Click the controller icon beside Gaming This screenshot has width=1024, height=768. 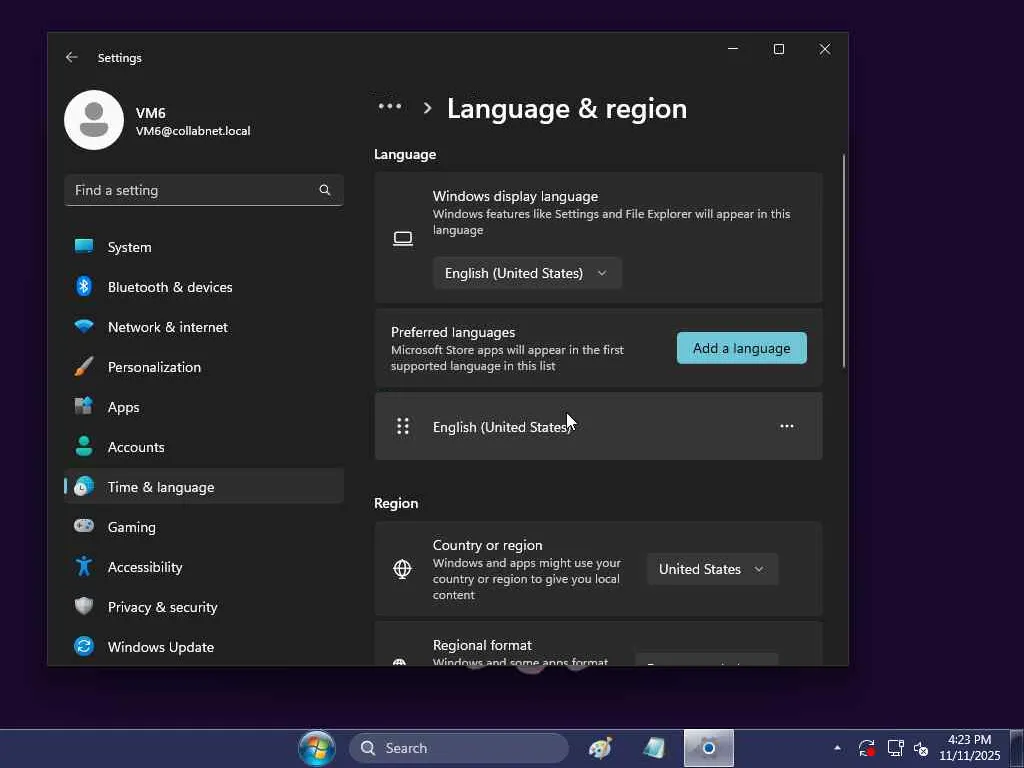[x=84, y=526]
